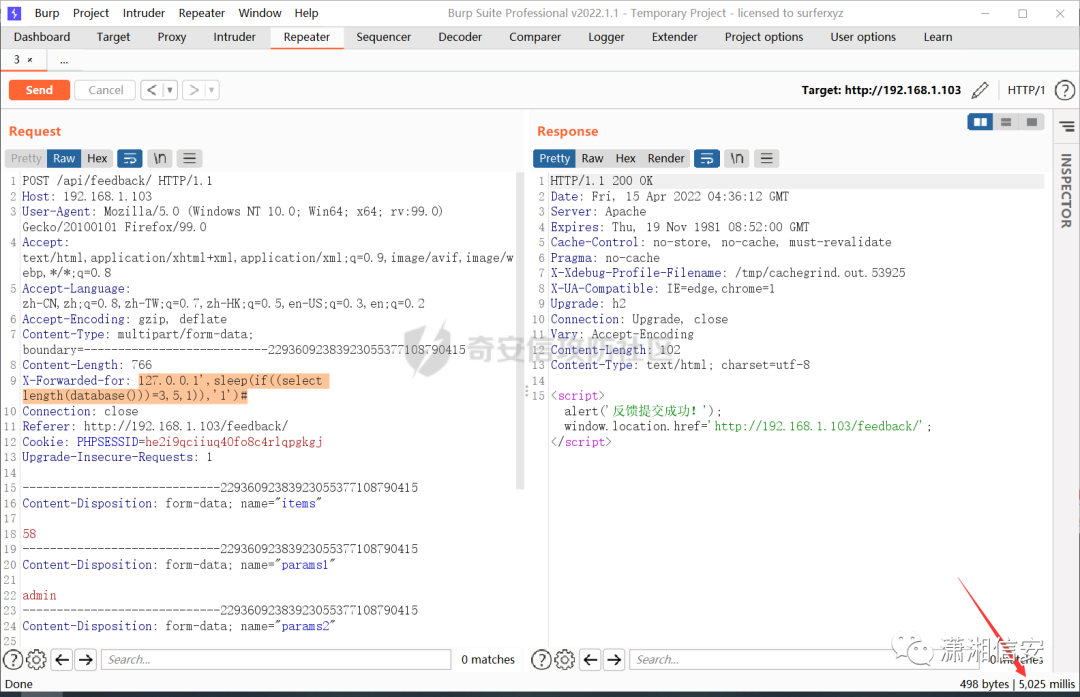
Task: Click the orange Send button
Action: pyautogui.click(x=39, y=90)
